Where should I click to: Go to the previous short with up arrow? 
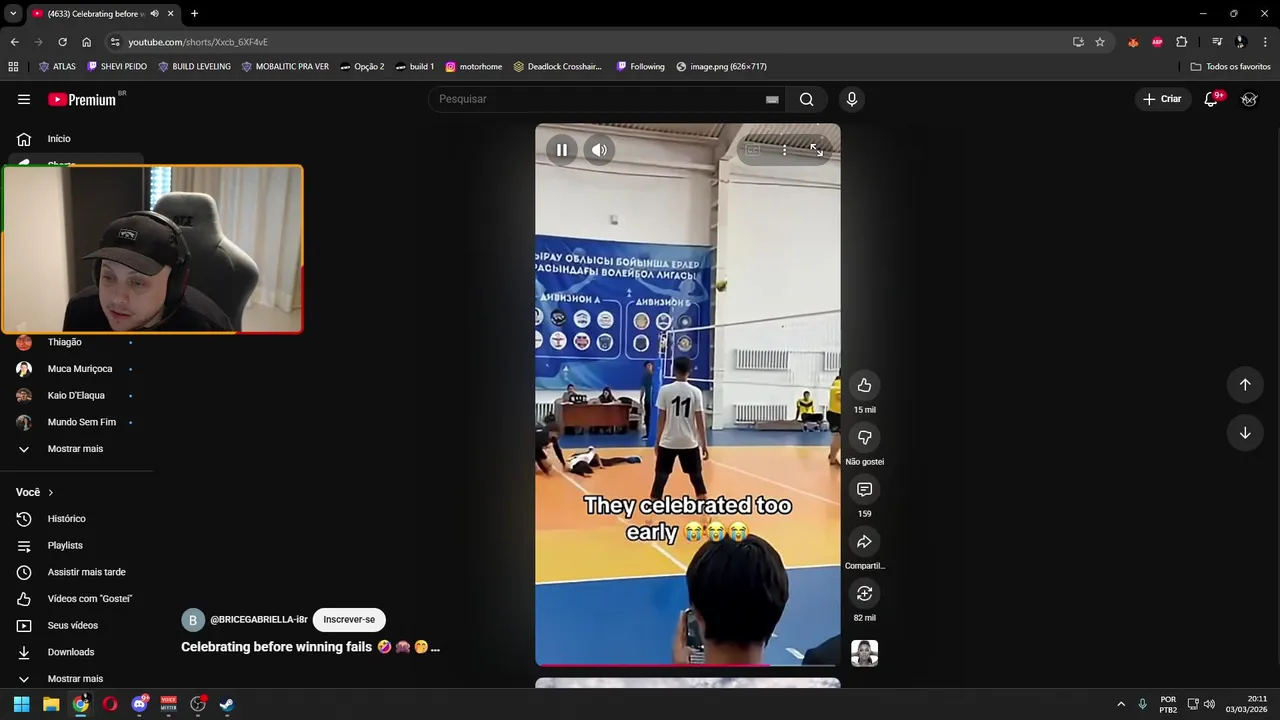pyautogui.click(x=1245, y=384)
